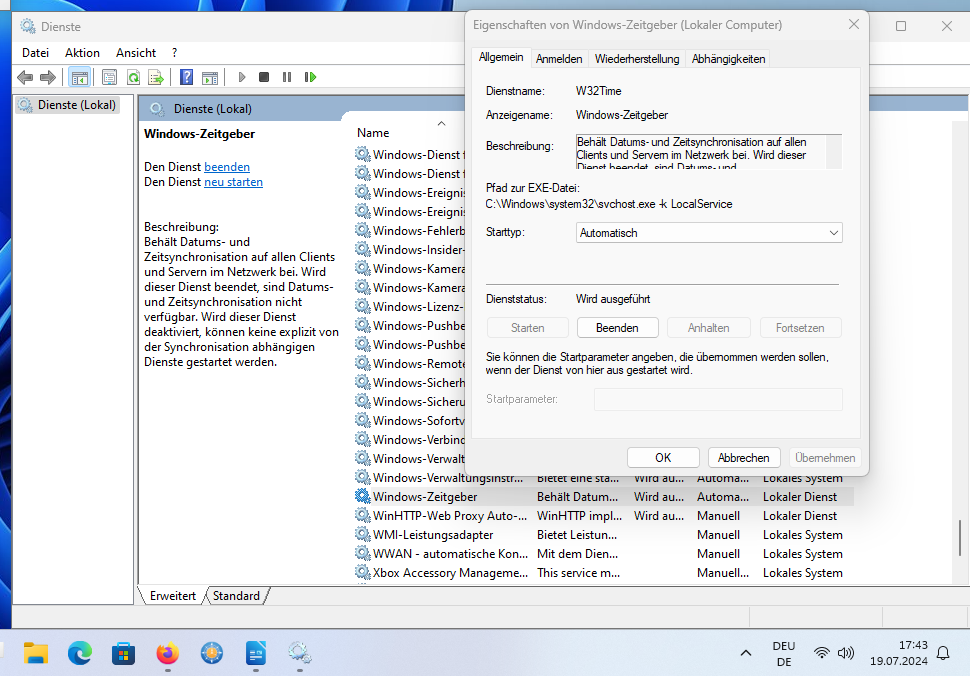Viewport: 970px width, 676px height.
Task: Open the blue Help toolbar icon
Action: (186, 77)
